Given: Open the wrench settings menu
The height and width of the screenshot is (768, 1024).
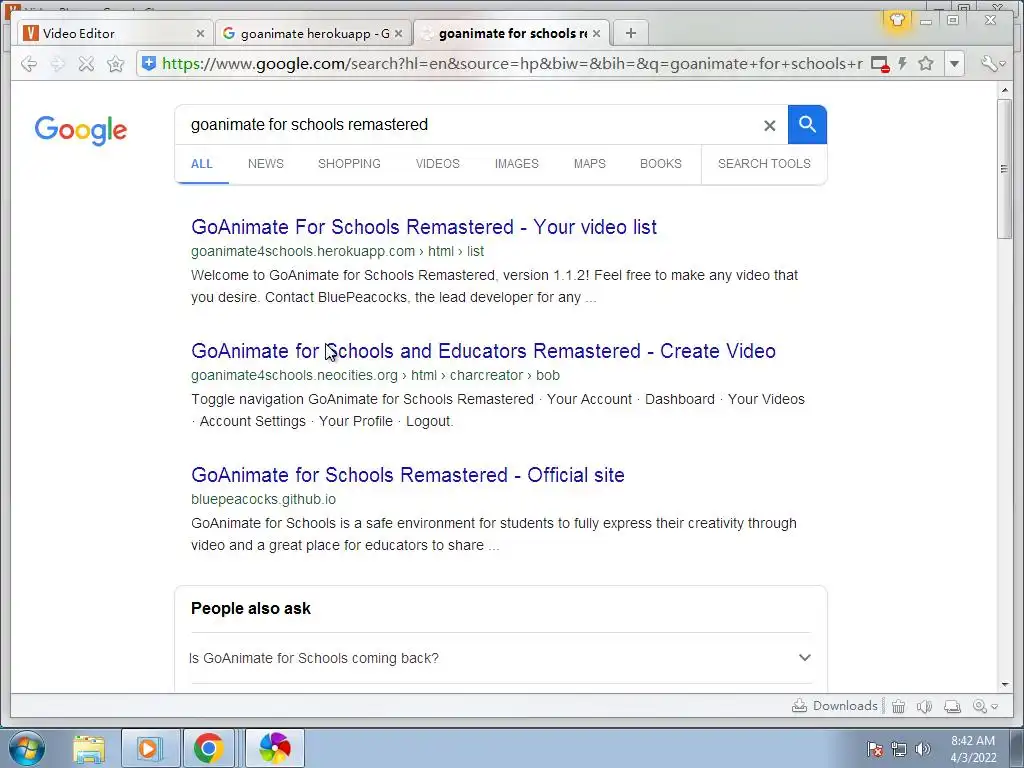Looking at the screenshot, I should (993, 64).
